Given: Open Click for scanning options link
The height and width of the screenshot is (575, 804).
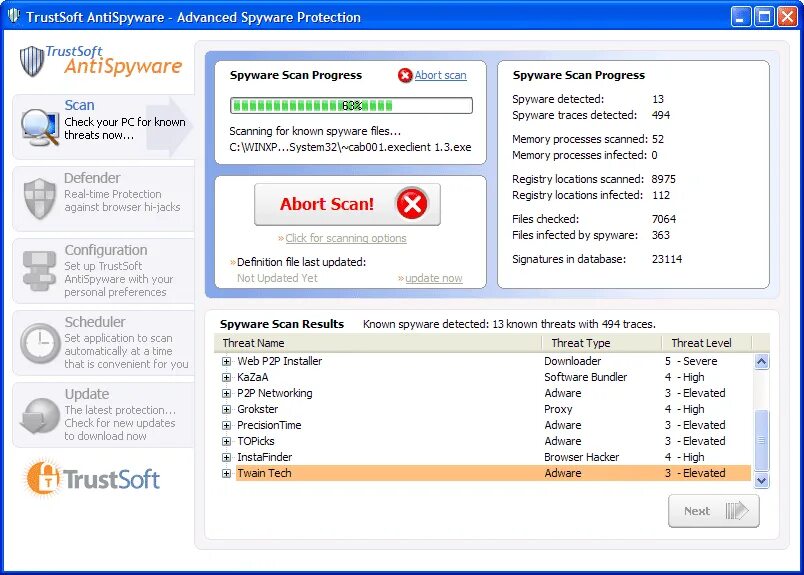Looking at the screenshot, I should [x=346, y=238].
